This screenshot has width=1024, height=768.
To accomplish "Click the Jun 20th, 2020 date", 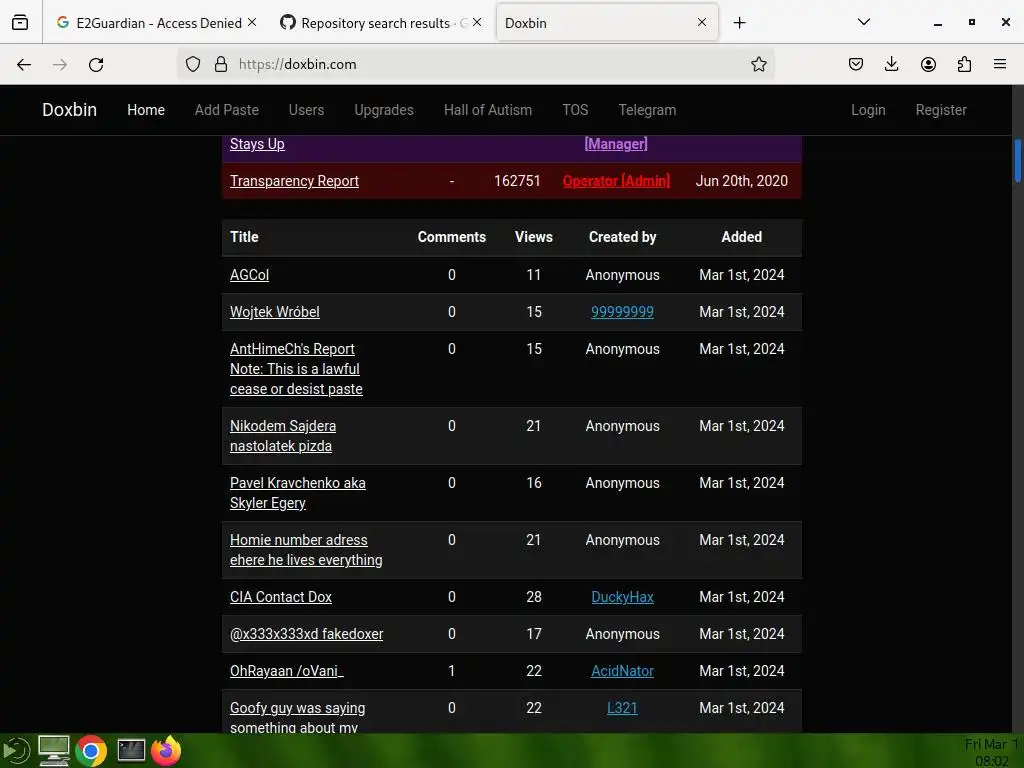I will tap(741, 181).
